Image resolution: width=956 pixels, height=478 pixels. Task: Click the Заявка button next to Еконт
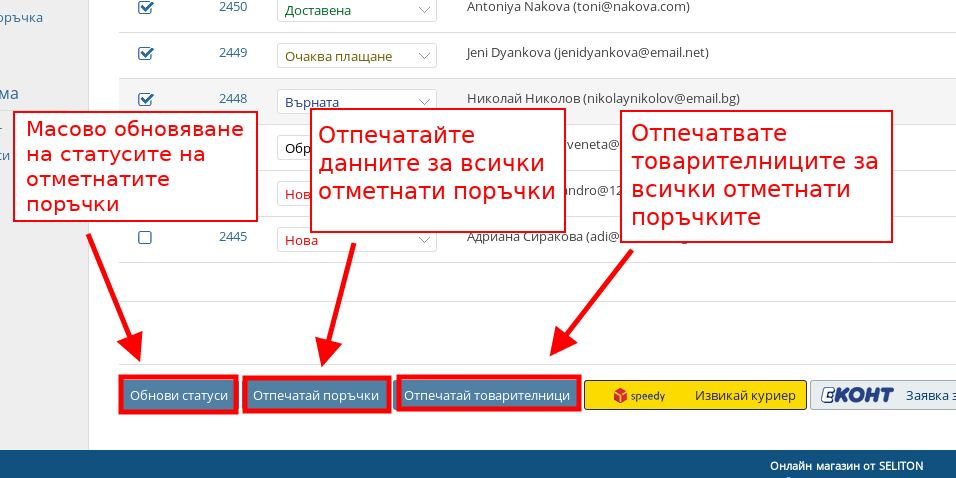[929, 396]
